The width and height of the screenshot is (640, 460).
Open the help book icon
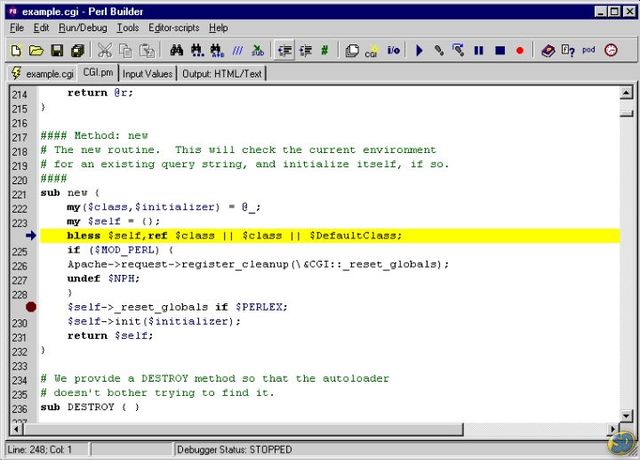(548, 51)
